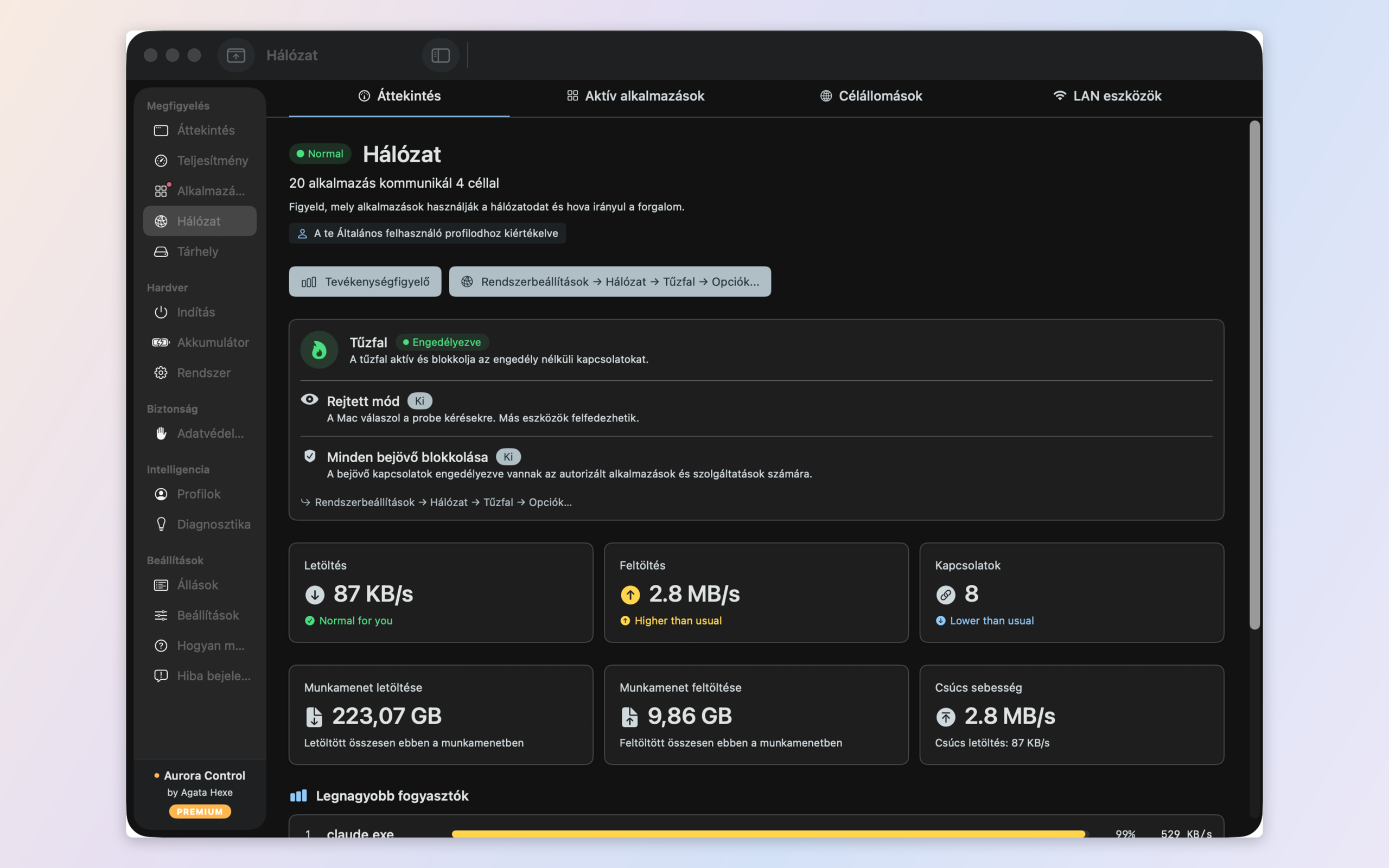Toggle Minden bejövő blokkolása Ki badge
1389x868 pixels.
508,457
